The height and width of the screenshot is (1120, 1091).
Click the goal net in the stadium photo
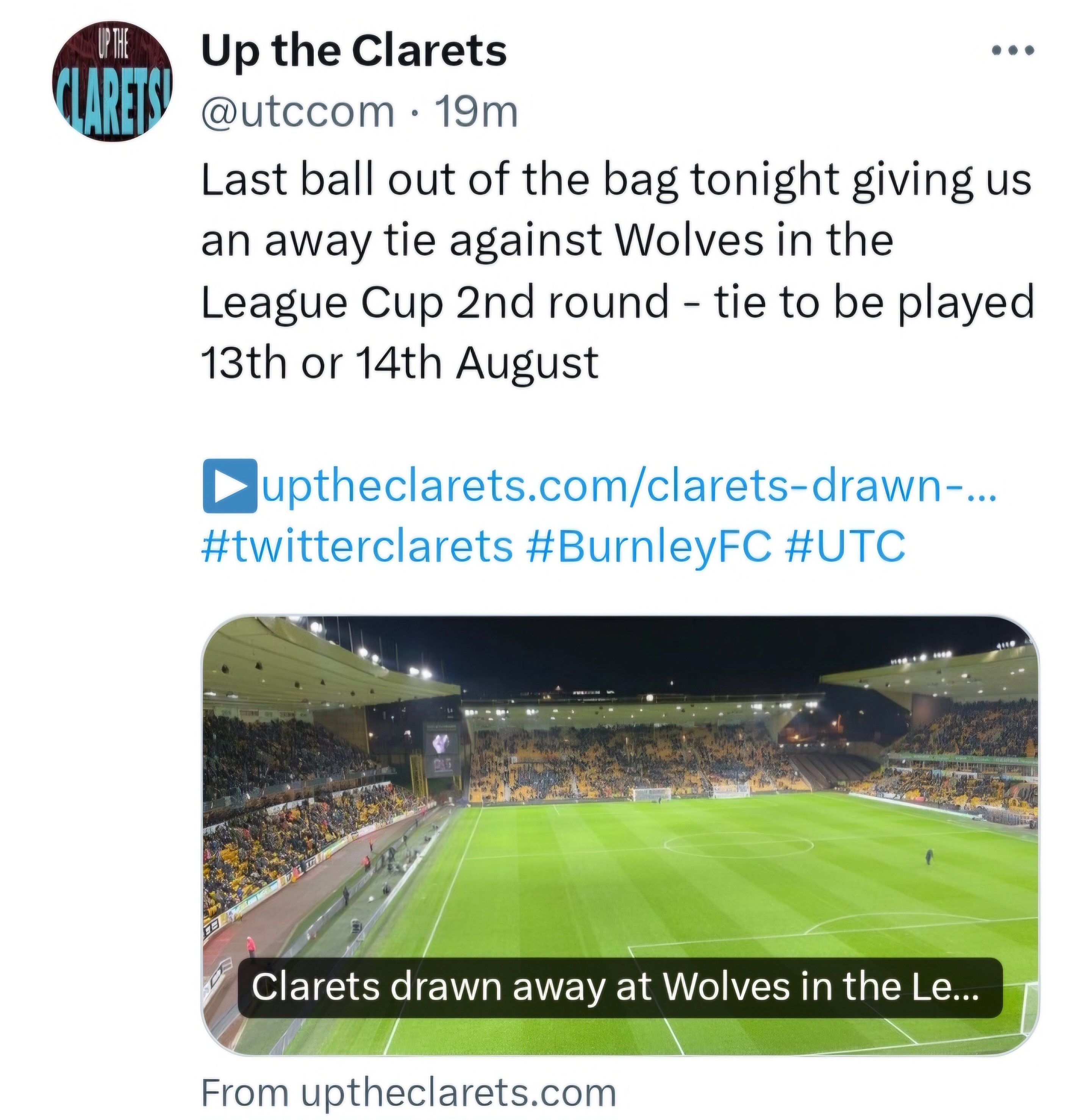click(652, 795)
